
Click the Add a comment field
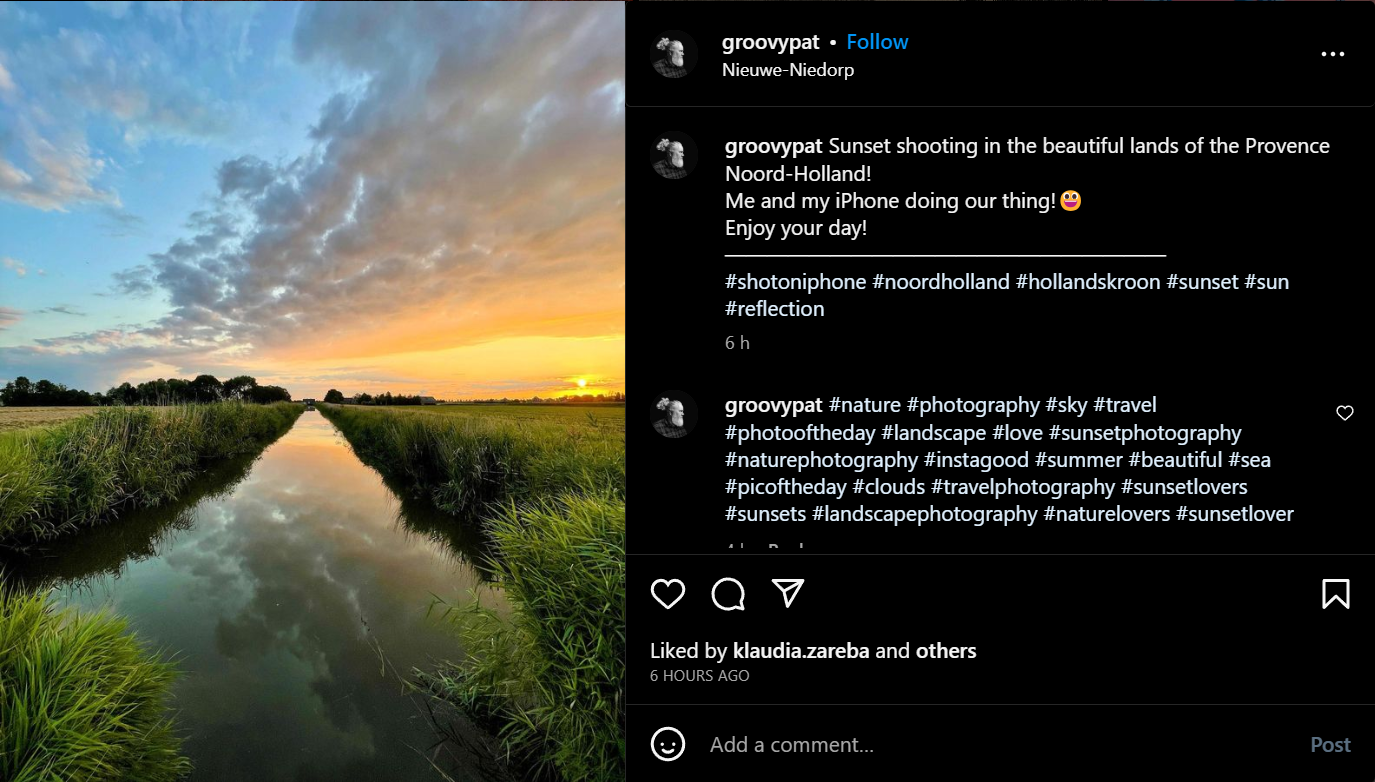tap(1000, 745)
